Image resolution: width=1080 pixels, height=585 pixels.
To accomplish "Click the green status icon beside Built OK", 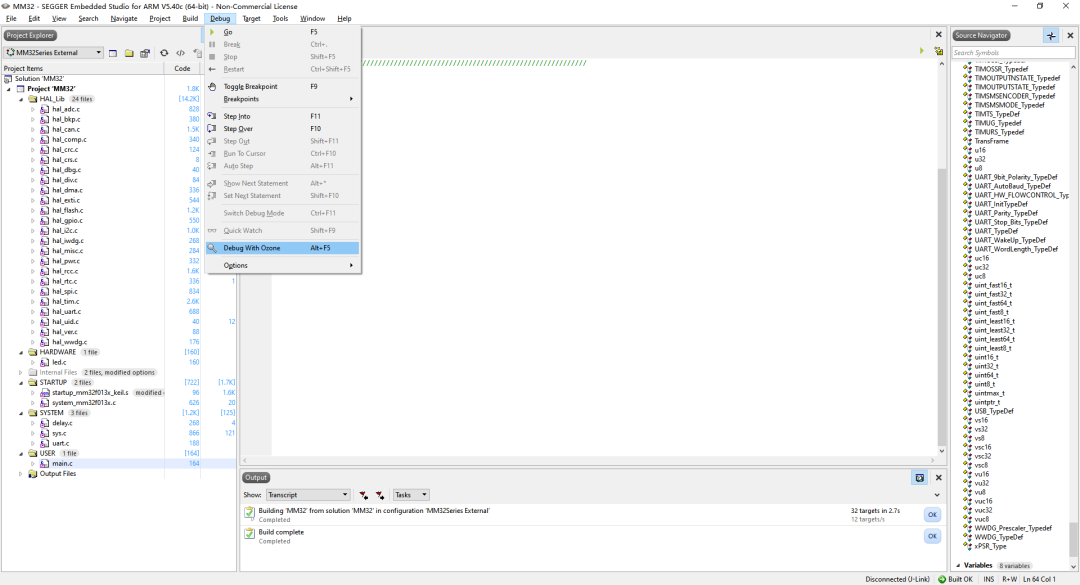I will (942, 579).
